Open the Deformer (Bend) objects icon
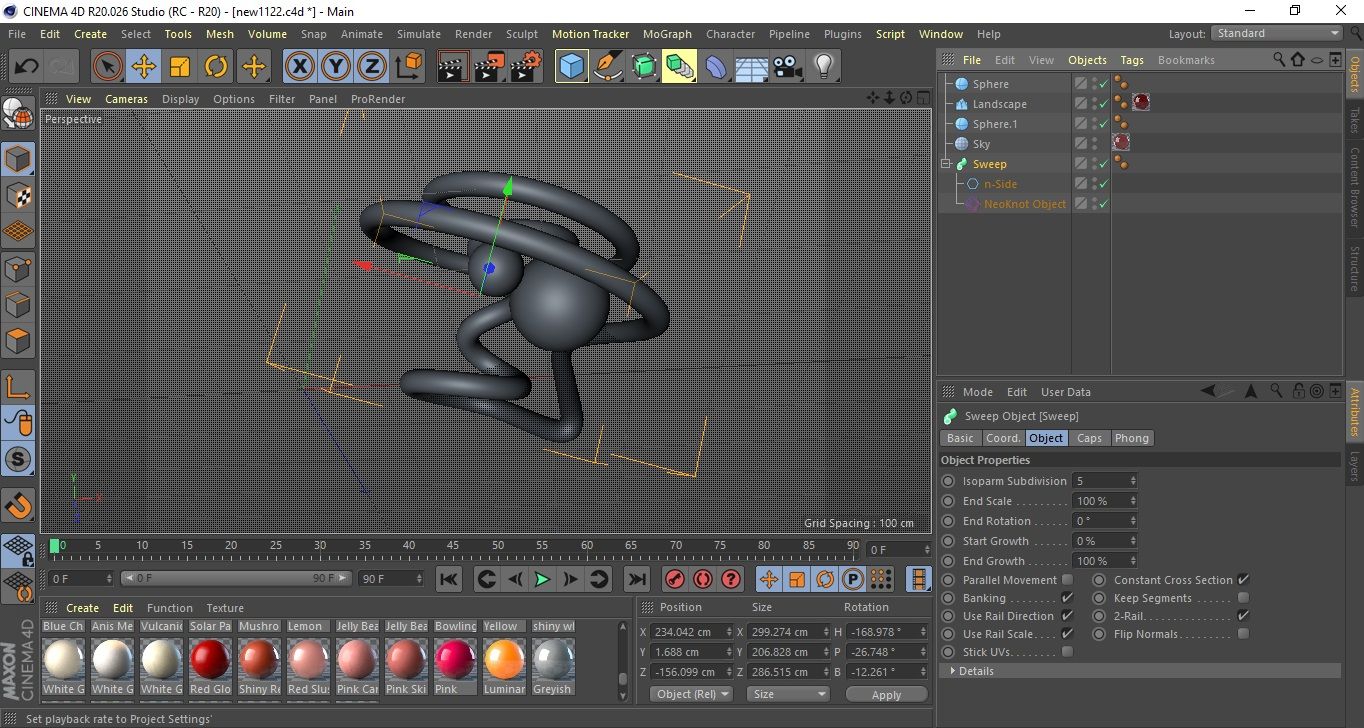Screen dimensions: 1364x728 (716, 67)
